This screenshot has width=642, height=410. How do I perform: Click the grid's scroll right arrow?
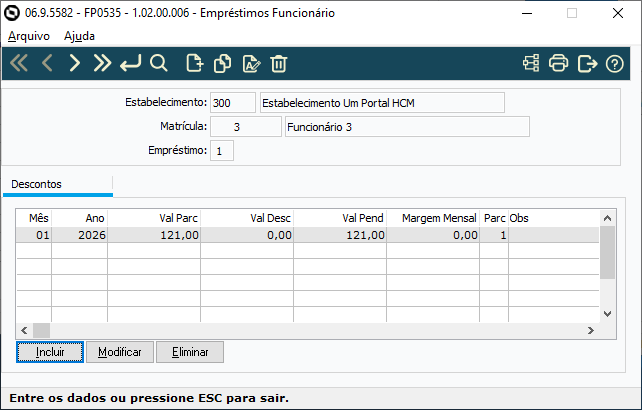pos(591,331)
